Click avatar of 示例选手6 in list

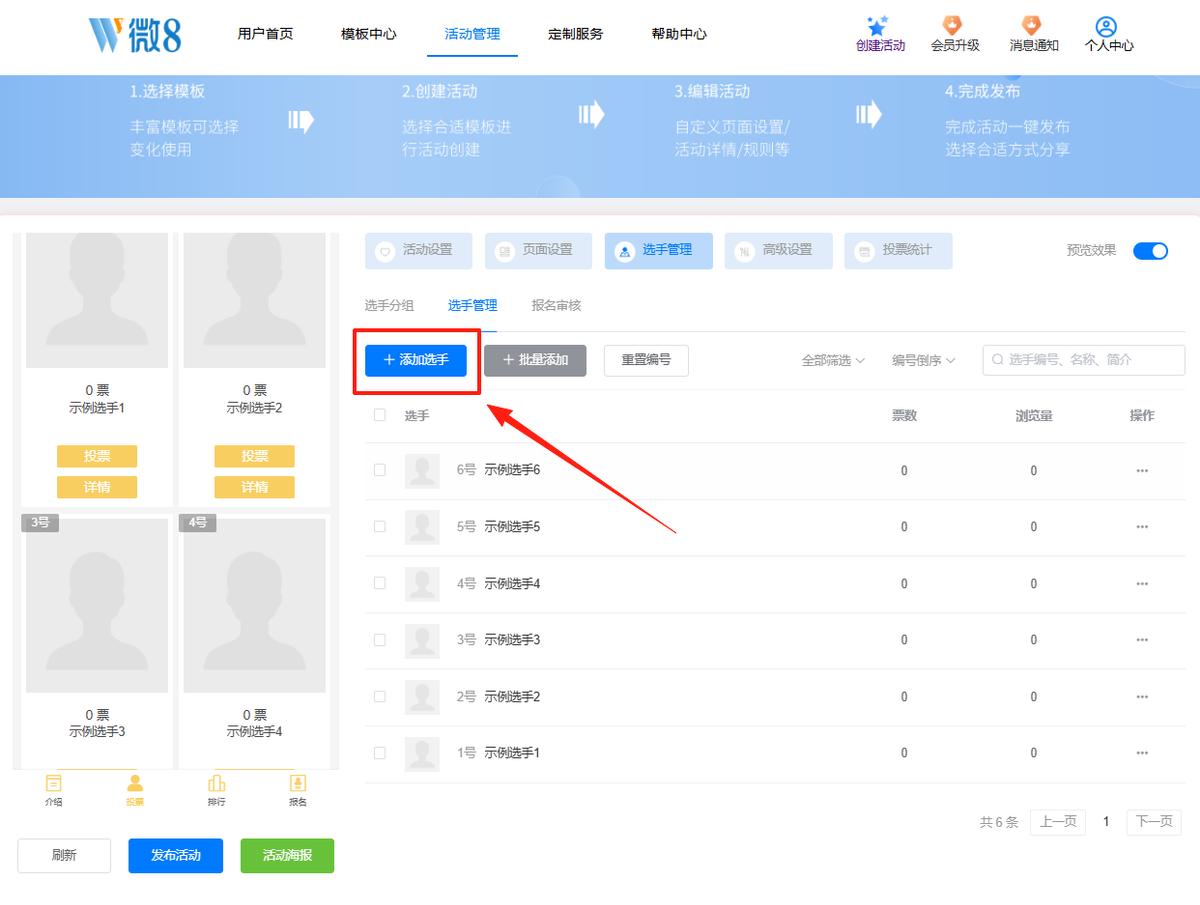point(422,471)
